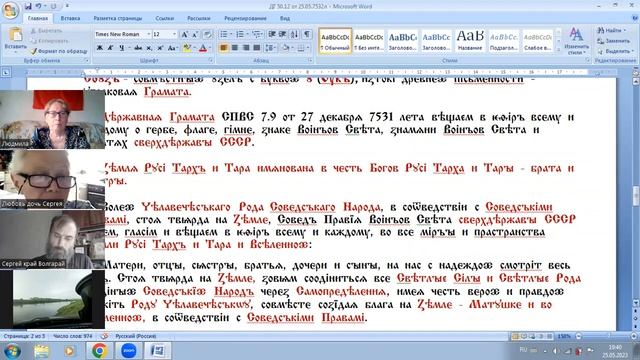
Task: Shrink font size with the A-down icon
Action: tap(195, 35)
